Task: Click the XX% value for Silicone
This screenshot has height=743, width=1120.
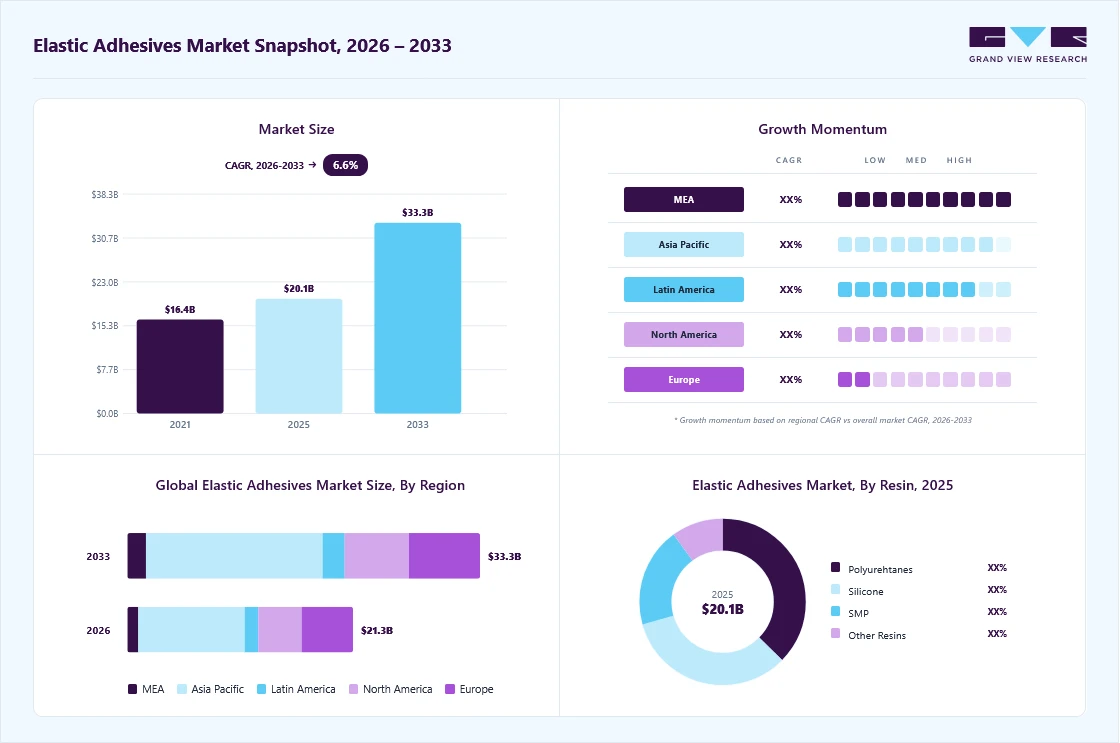Action: pyautogui.click(x=997, y=590)
